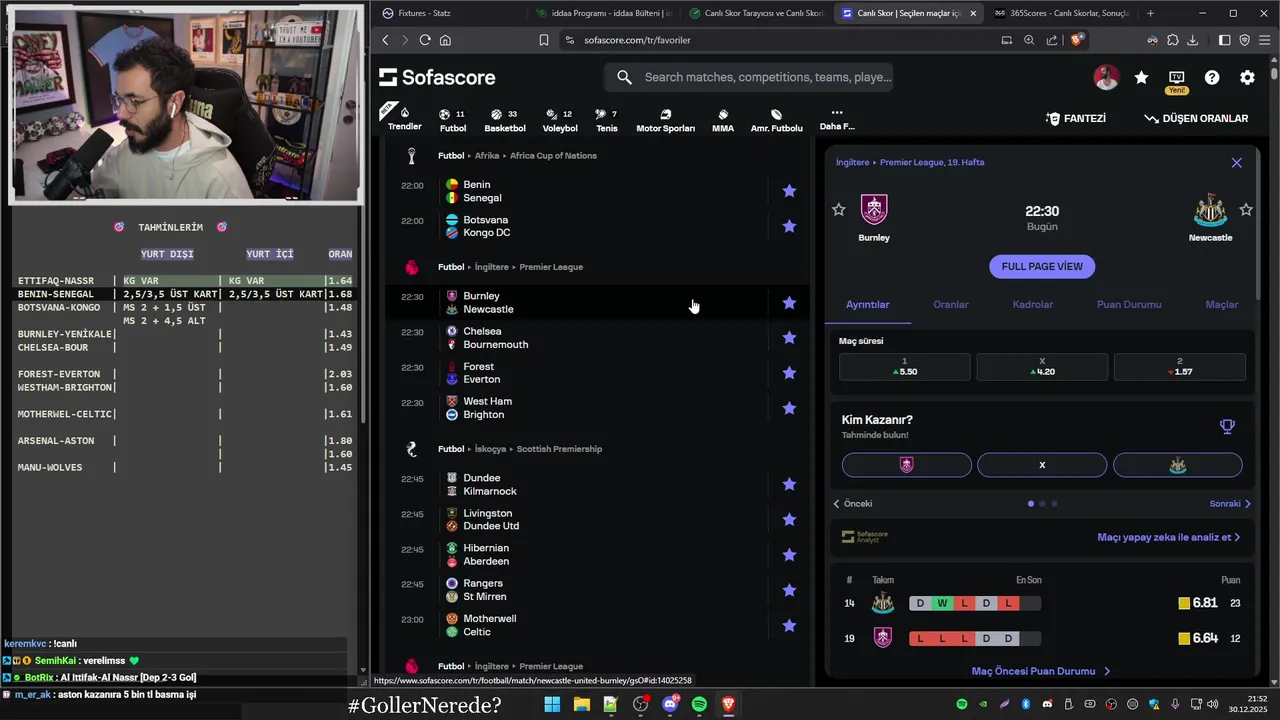1280x720 pixels.
Task: Toggle favorite star next to Newcastle crest
Action: click(1246, 209)
